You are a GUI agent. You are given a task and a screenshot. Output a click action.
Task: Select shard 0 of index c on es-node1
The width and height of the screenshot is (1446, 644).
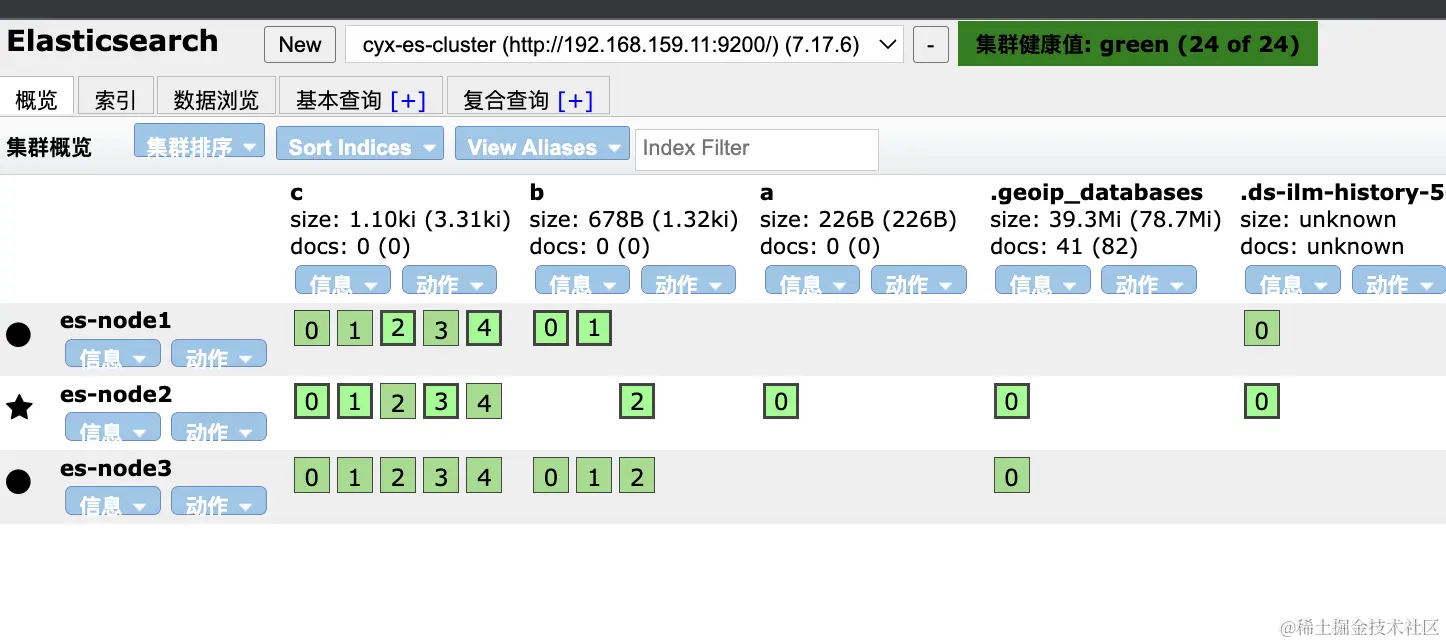click(312, 328)
